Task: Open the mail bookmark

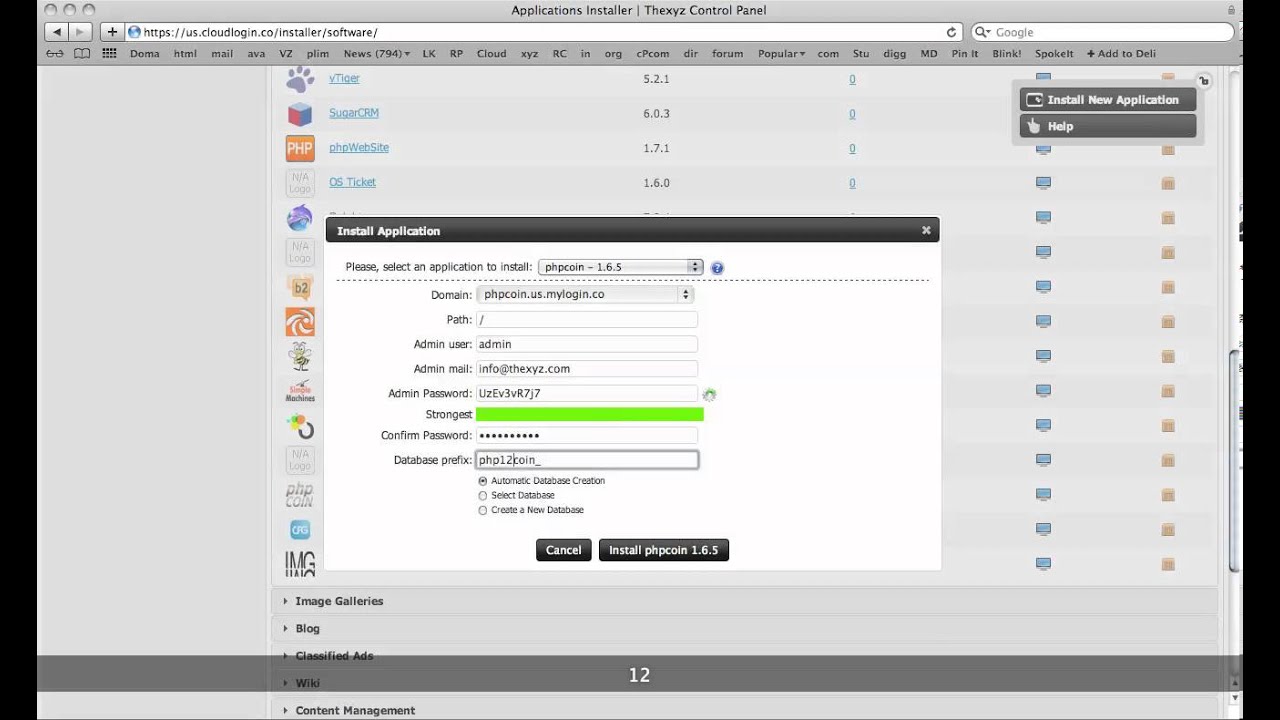Action: coord(222,54)
